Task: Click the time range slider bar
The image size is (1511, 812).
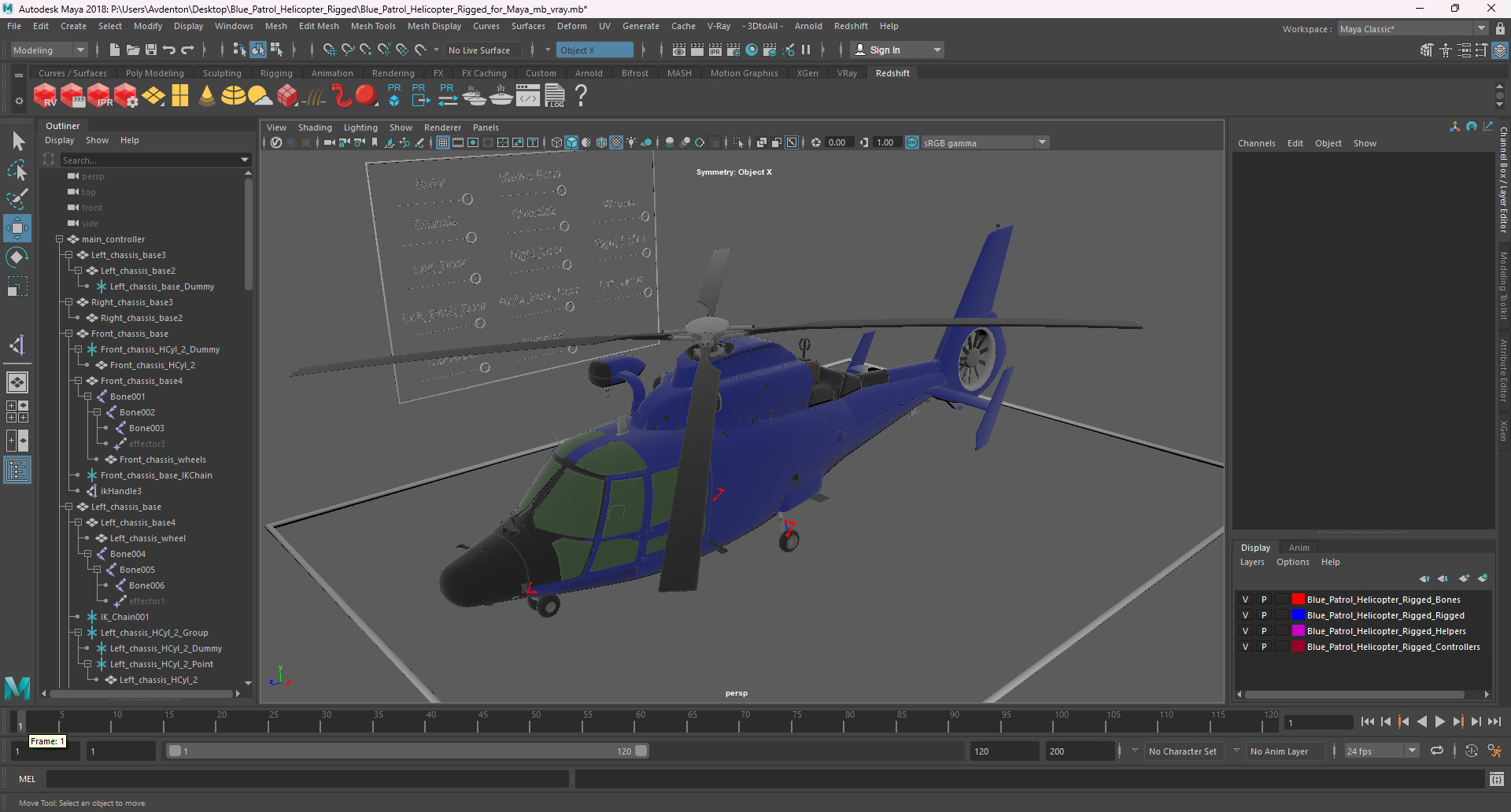Action: [x=408, y=751]
